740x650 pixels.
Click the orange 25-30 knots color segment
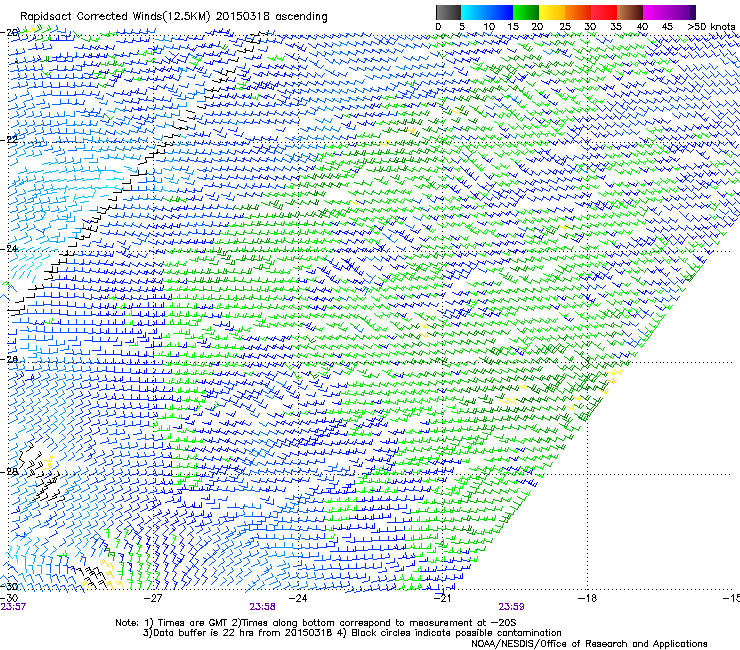tap(578, 12)
